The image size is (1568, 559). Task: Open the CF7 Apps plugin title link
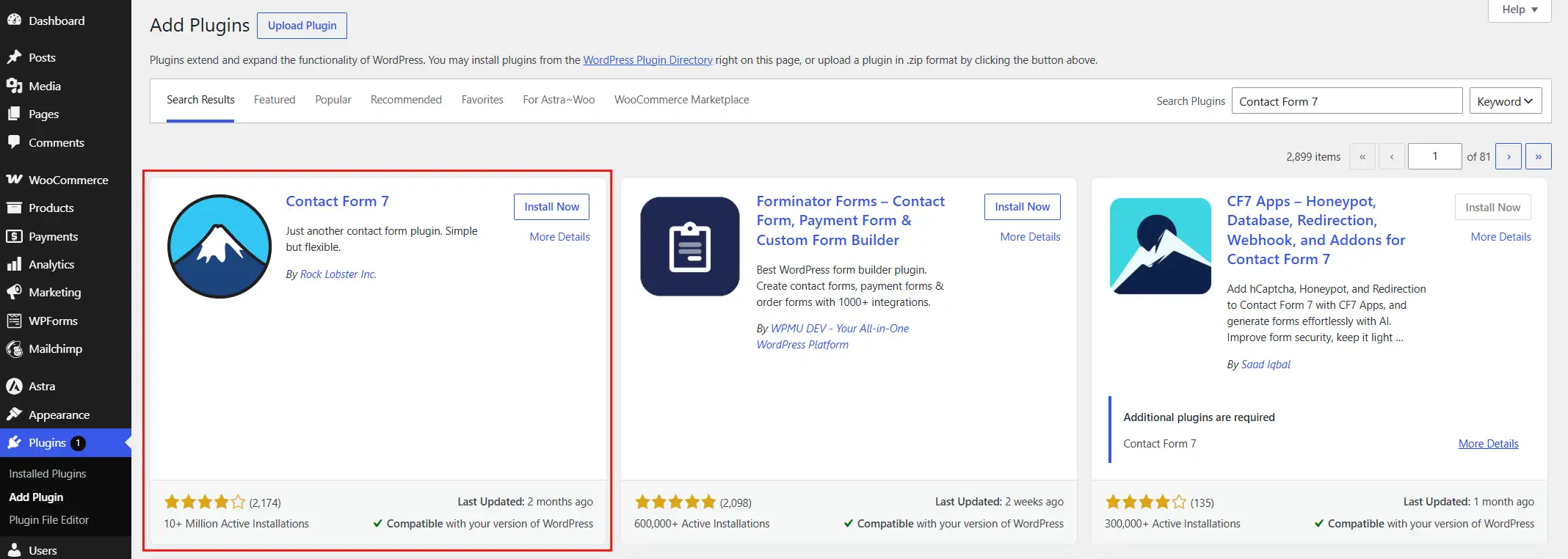[1315, 230]
